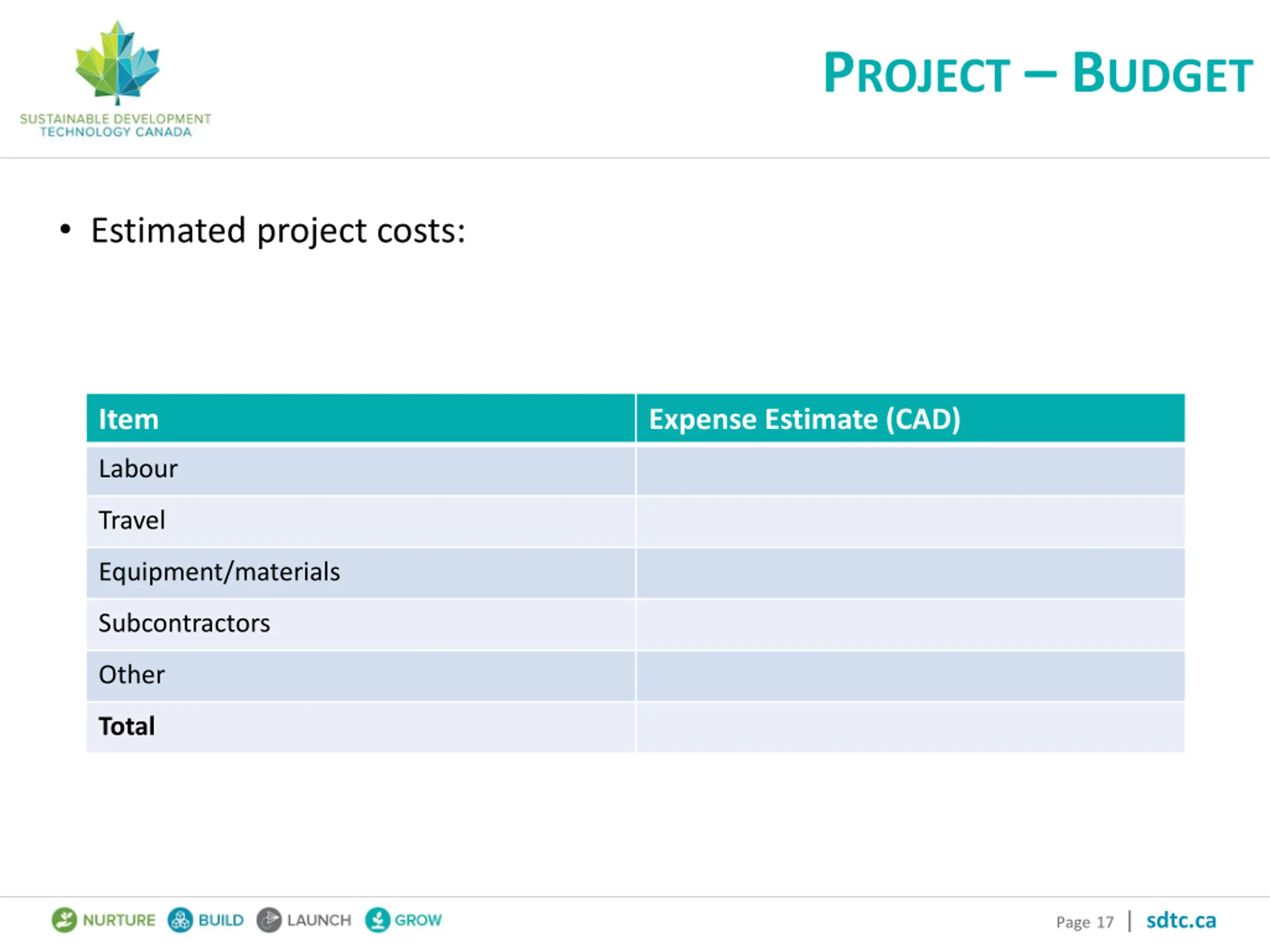Screen dimensions: 1270x952
Task: Click the NURTURE label in footer
Action: coord(120,920)
